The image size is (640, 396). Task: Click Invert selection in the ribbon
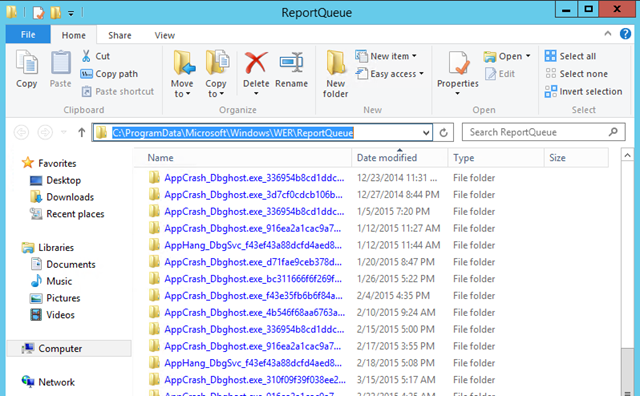[x=584, y=91]
